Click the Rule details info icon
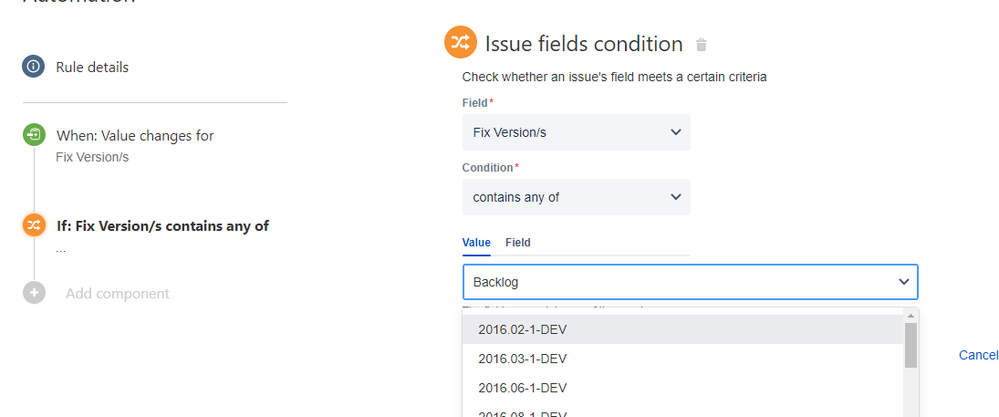This screenshot has width=999, height=417. pos(34,66)
